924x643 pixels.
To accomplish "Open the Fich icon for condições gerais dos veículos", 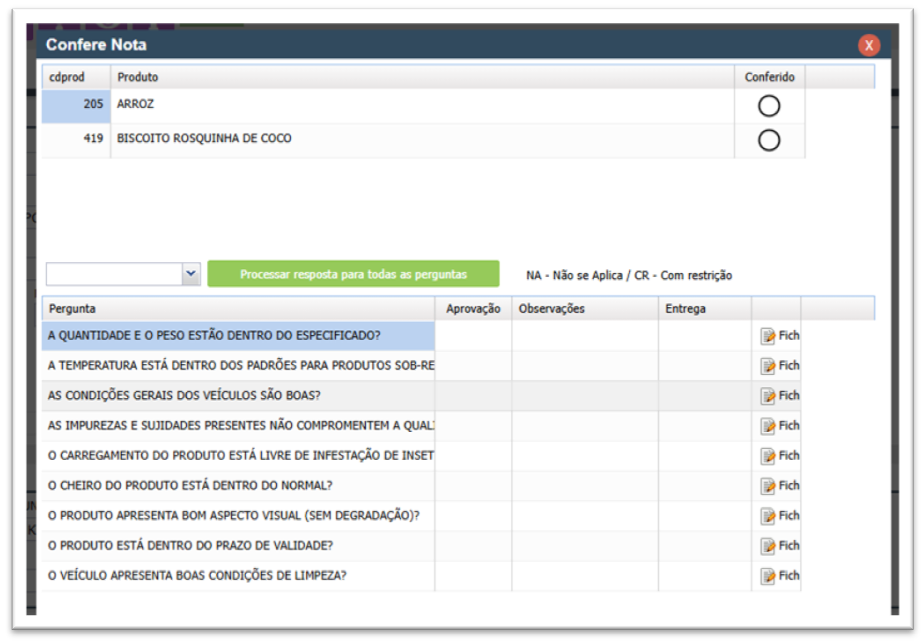I will click(768, 396).
